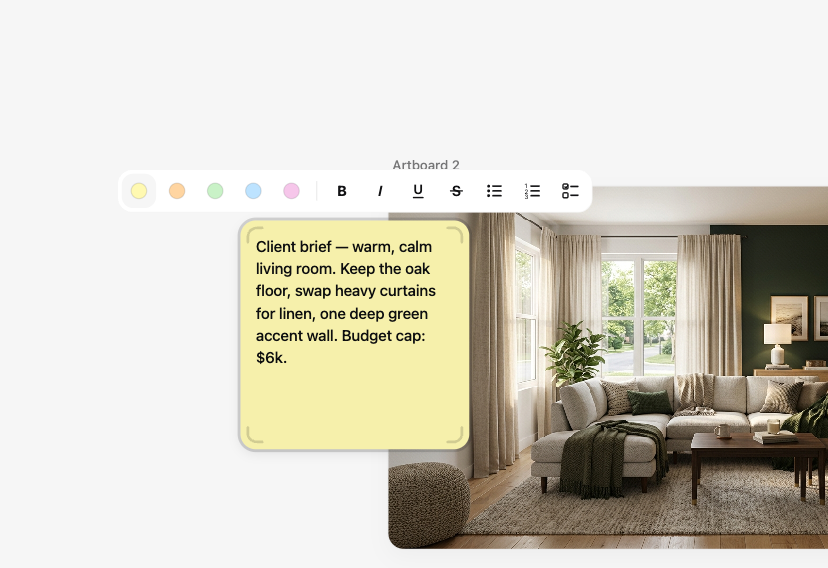Image resolution: width=828 pixels, height=568 pixels.
Task: Add a checklist to the note
Action: point(570,191)
